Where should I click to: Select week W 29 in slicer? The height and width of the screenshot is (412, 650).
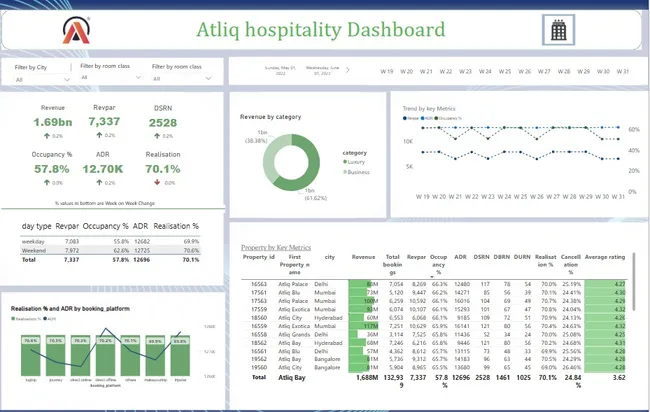[x=583, y=71]
